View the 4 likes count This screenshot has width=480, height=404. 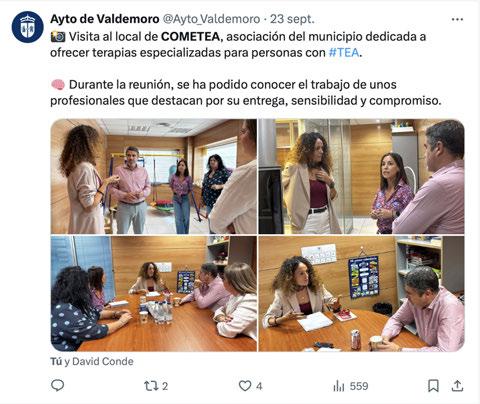[x=259, y=386]
